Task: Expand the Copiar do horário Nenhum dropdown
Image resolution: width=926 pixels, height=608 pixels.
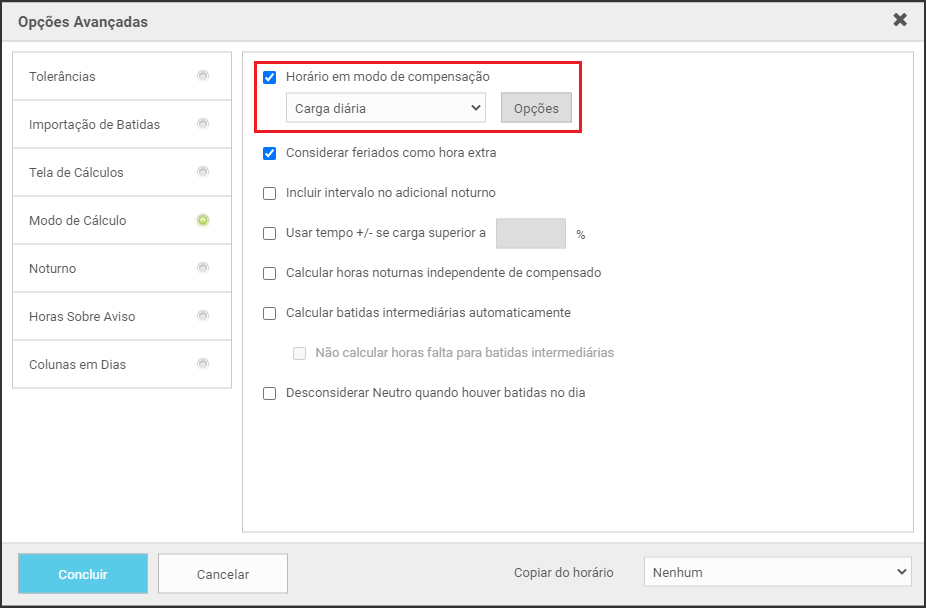Action: (777, 573)
